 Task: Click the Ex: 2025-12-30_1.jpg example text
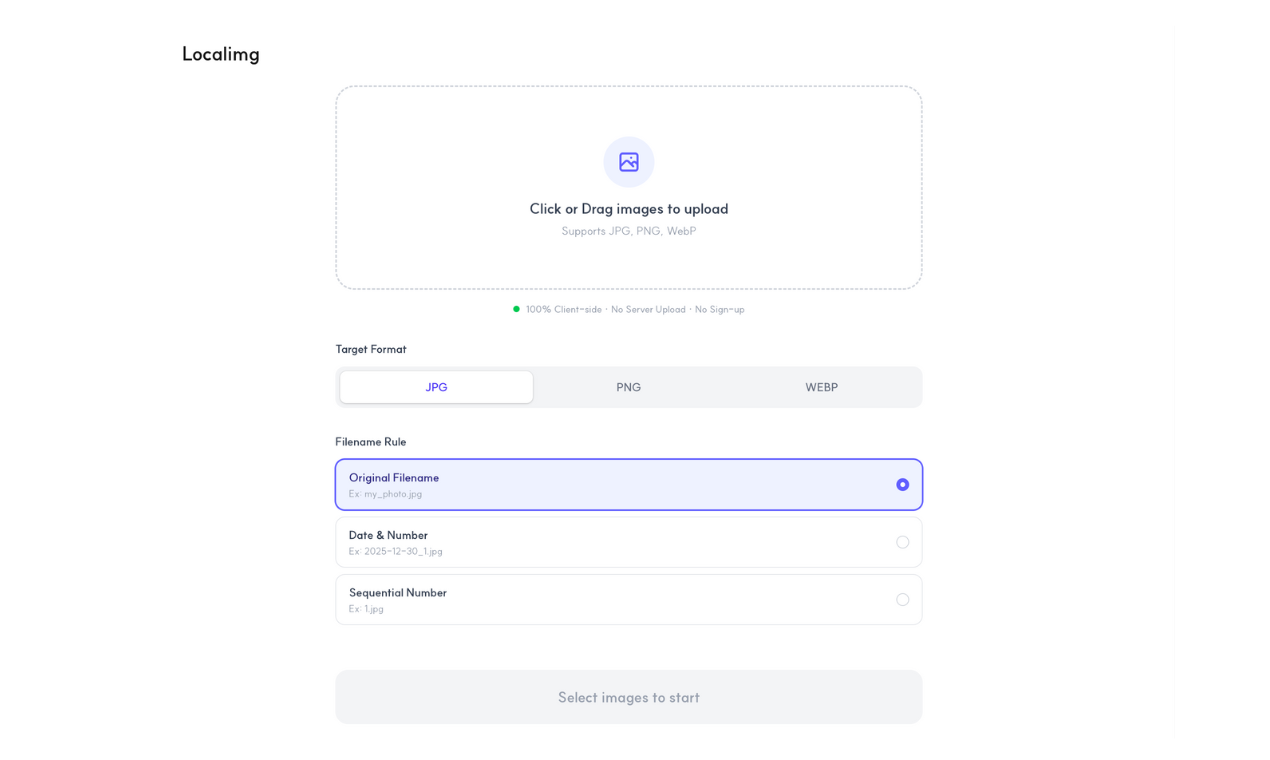(x=396, y=551)
